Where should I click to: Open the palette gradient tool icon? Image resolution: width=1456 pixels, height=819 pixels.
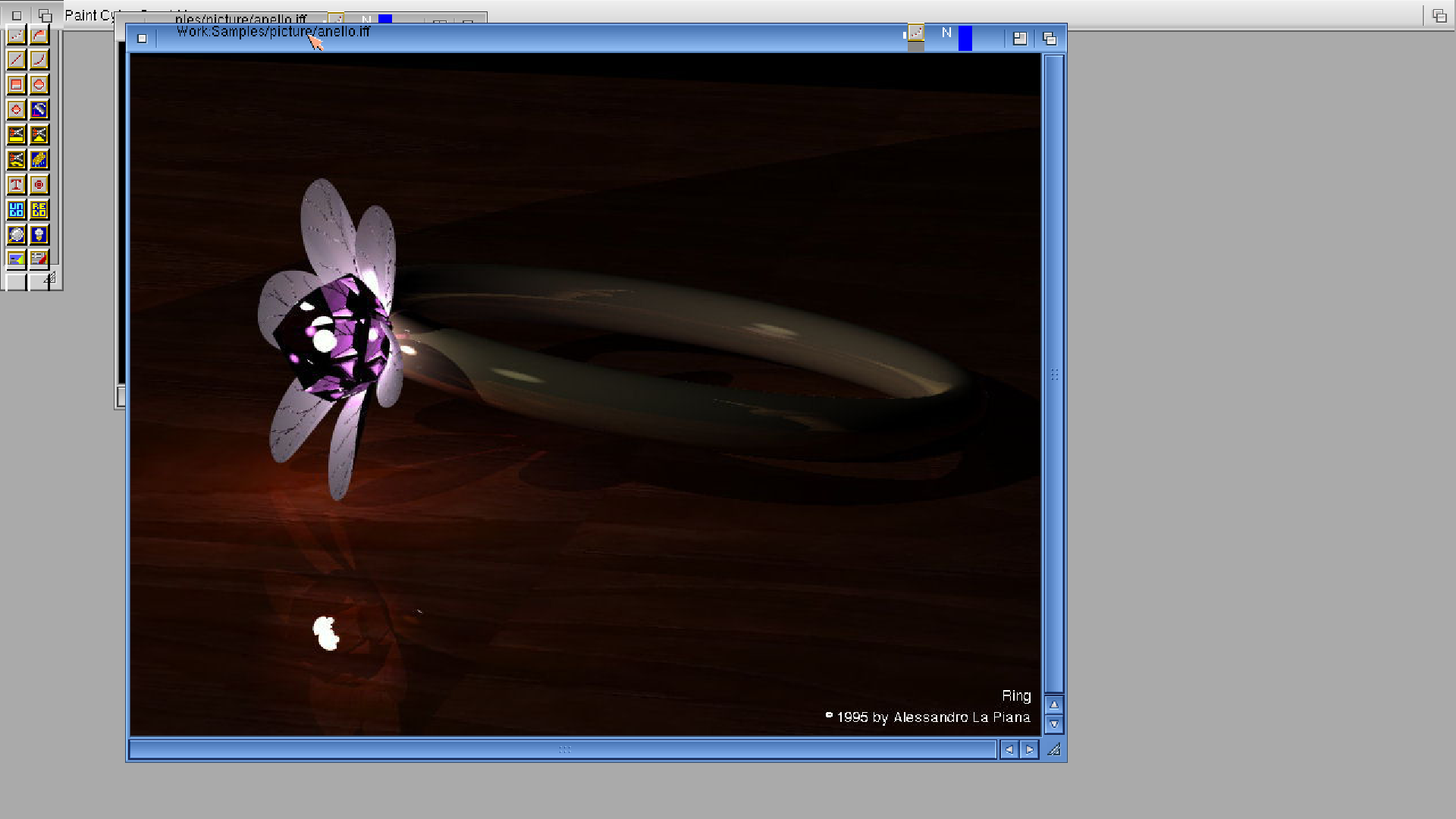16,259
